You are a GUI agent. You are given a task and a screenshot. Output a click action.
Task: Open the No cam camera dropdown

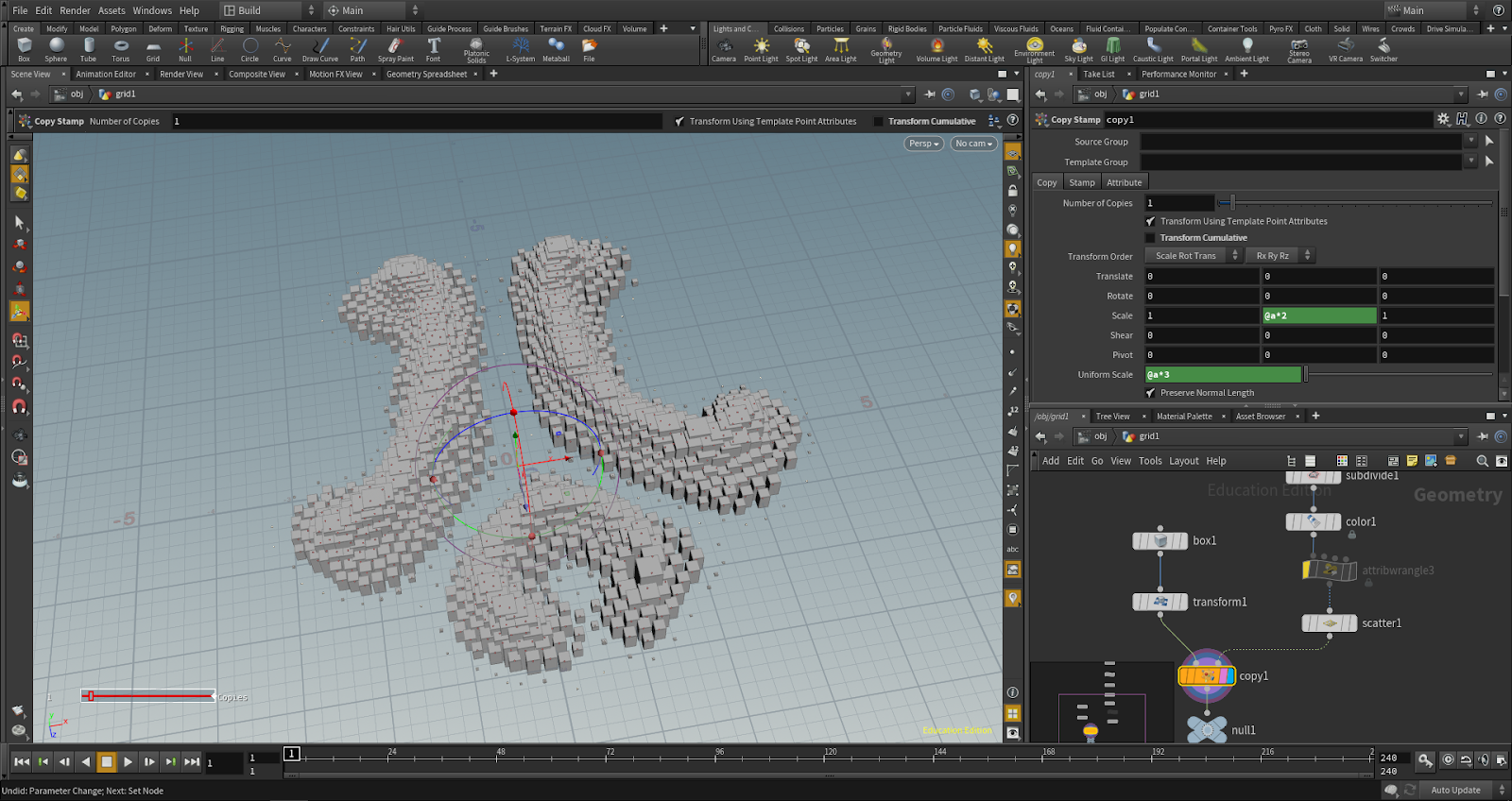(x=973, y=144)
